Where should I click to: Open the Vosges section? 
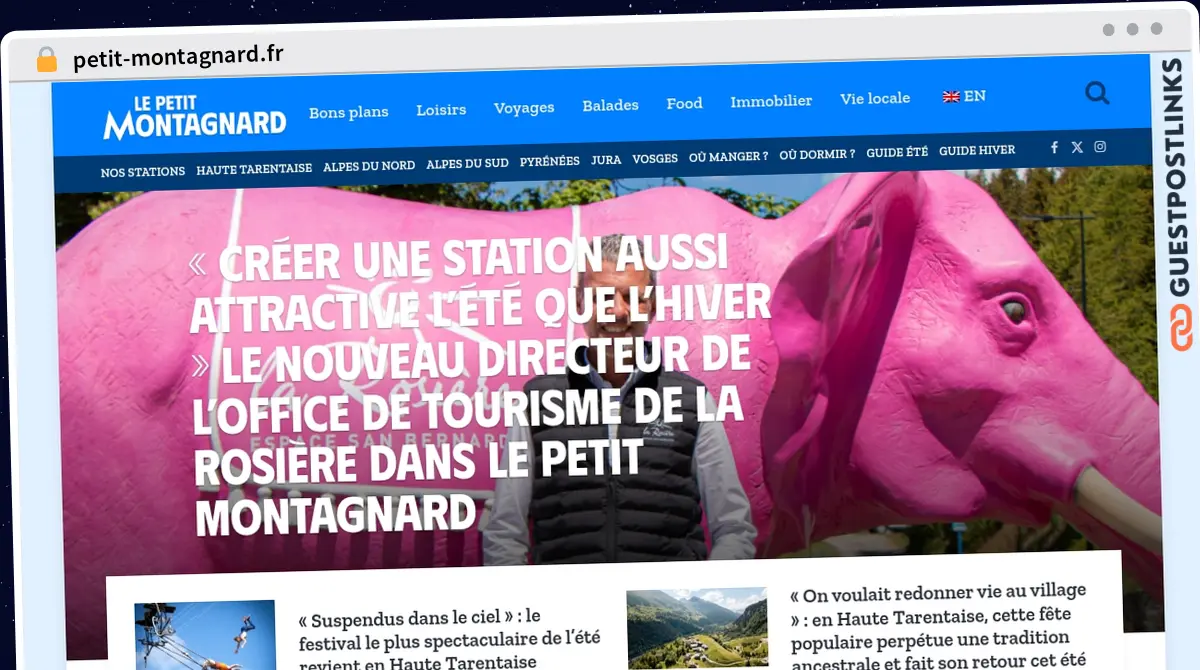coord(655,158)
